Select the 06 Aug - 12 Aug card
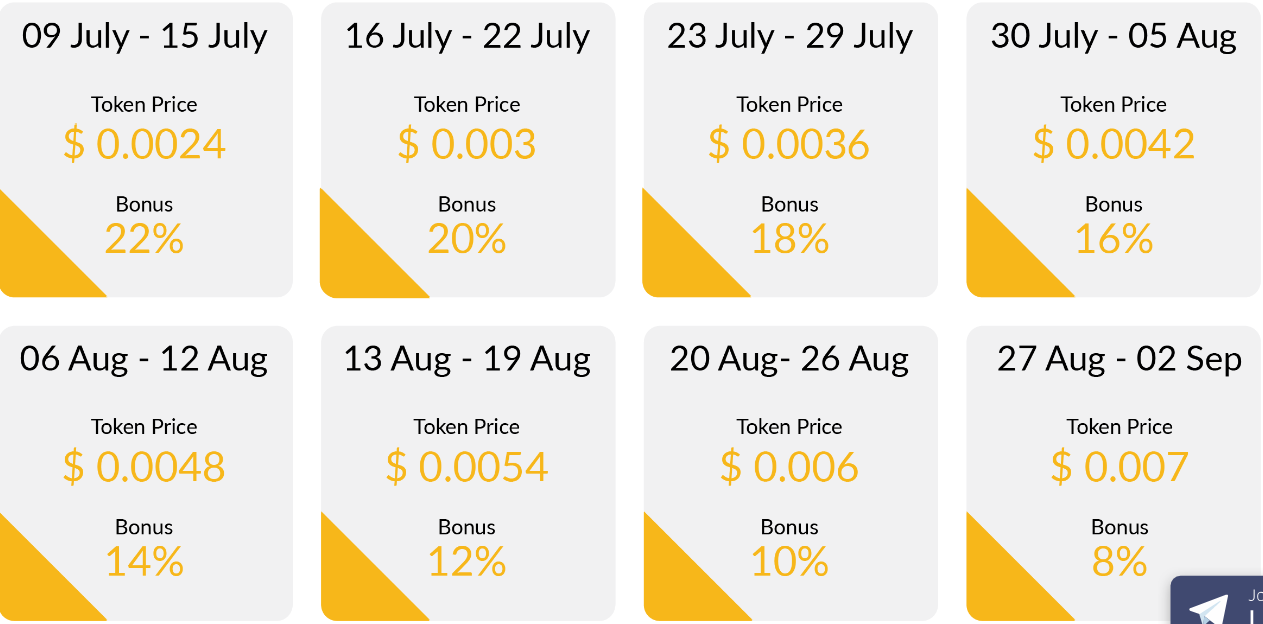This screenshot has width=1263, height=624. 146,473
